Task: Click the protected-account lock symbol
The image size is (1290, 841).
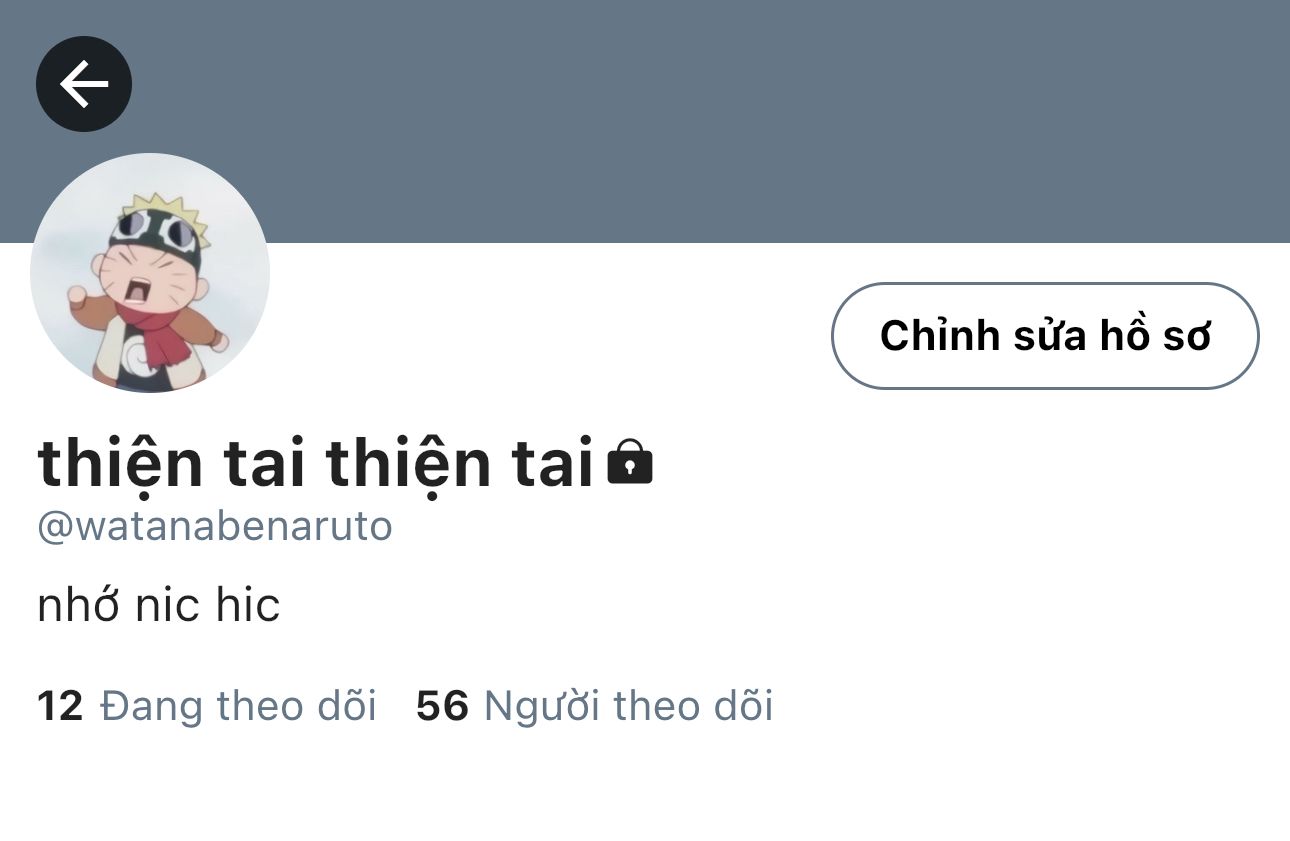Action: coord(630,463)
